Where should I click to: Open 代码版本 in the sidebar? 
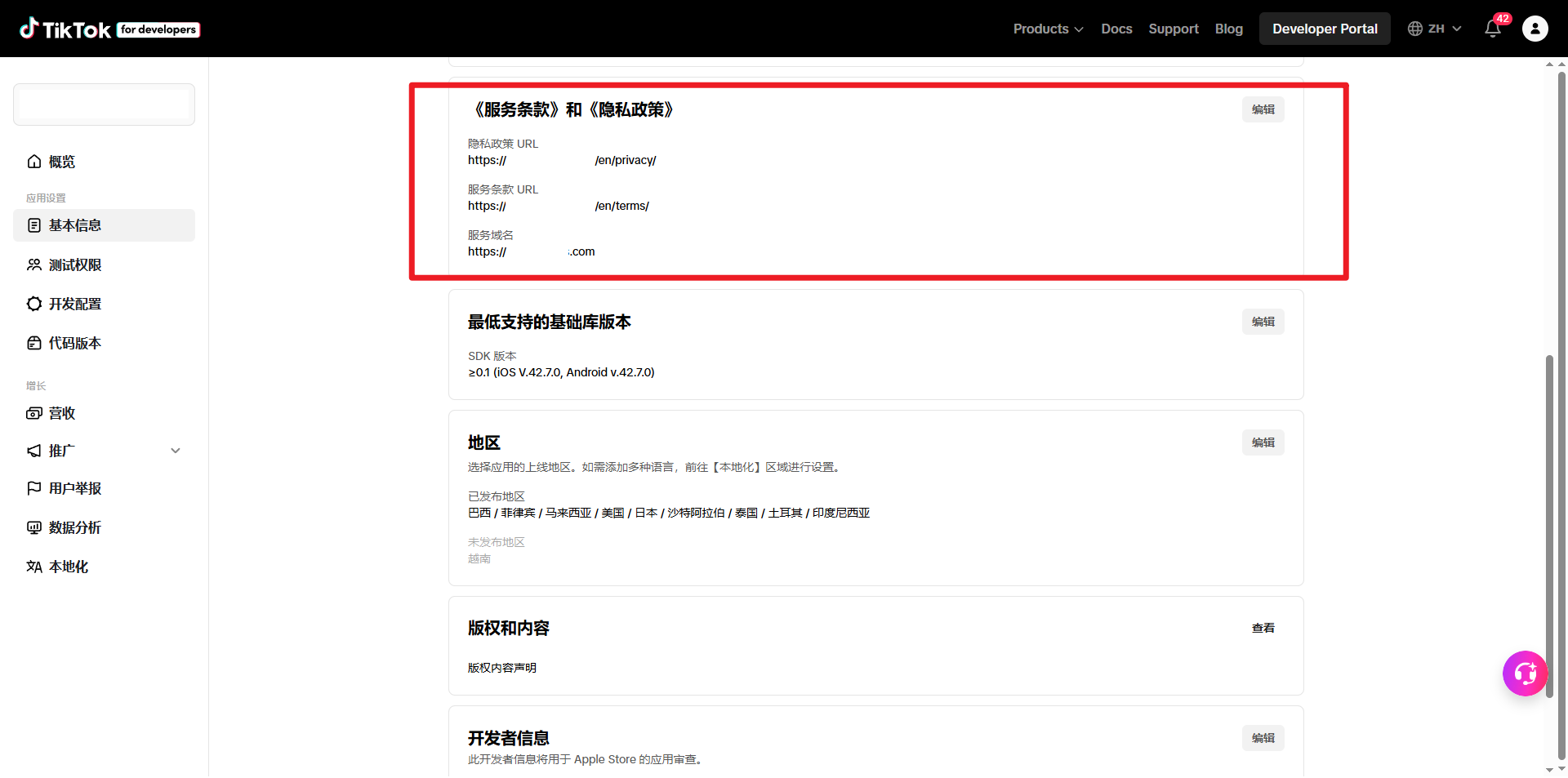104,343
